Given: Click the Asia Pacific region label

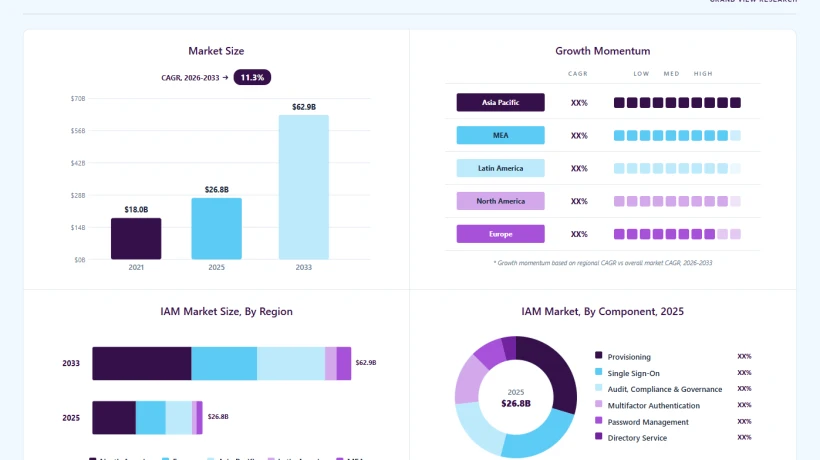Looking at the screenshot, I should point(500,102).
